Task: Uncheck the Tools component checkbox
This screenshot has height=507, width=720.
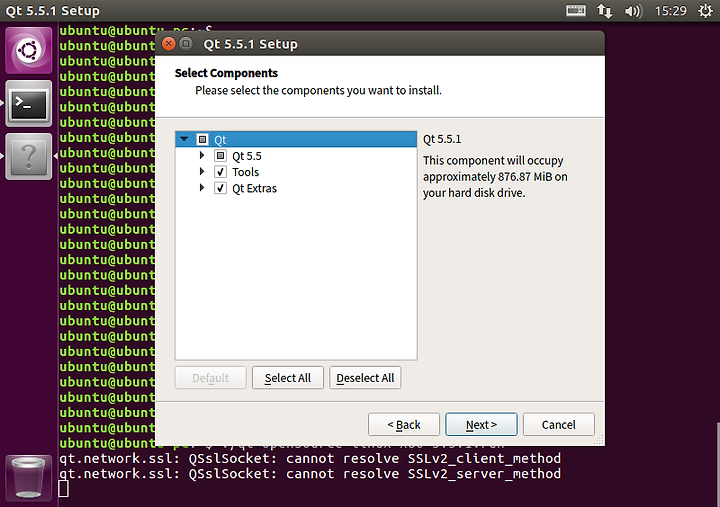Action: 220,172
